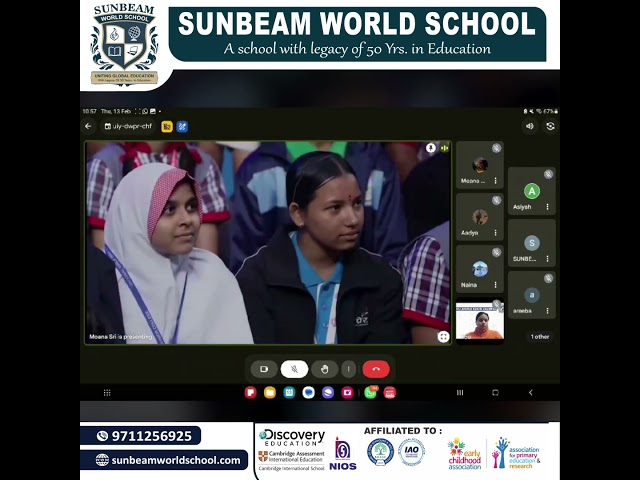640x480 pixels.
Task: Toggle camera on from call controls
Action: (264, 369)
